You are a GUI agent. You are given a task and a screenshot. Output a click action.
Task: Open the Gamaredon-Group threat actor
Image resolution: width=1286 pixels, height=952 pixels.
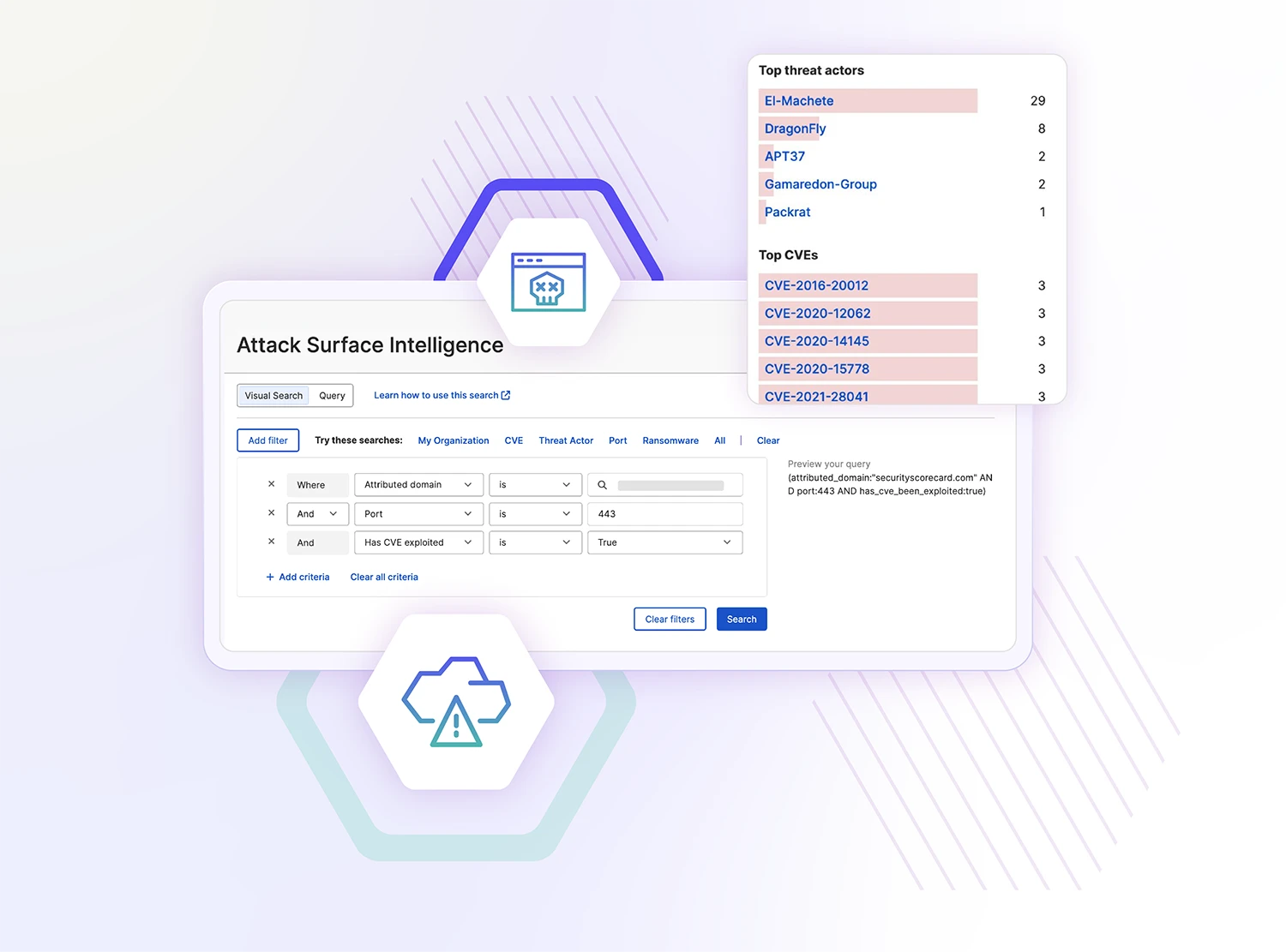click(x=820, y=184)
